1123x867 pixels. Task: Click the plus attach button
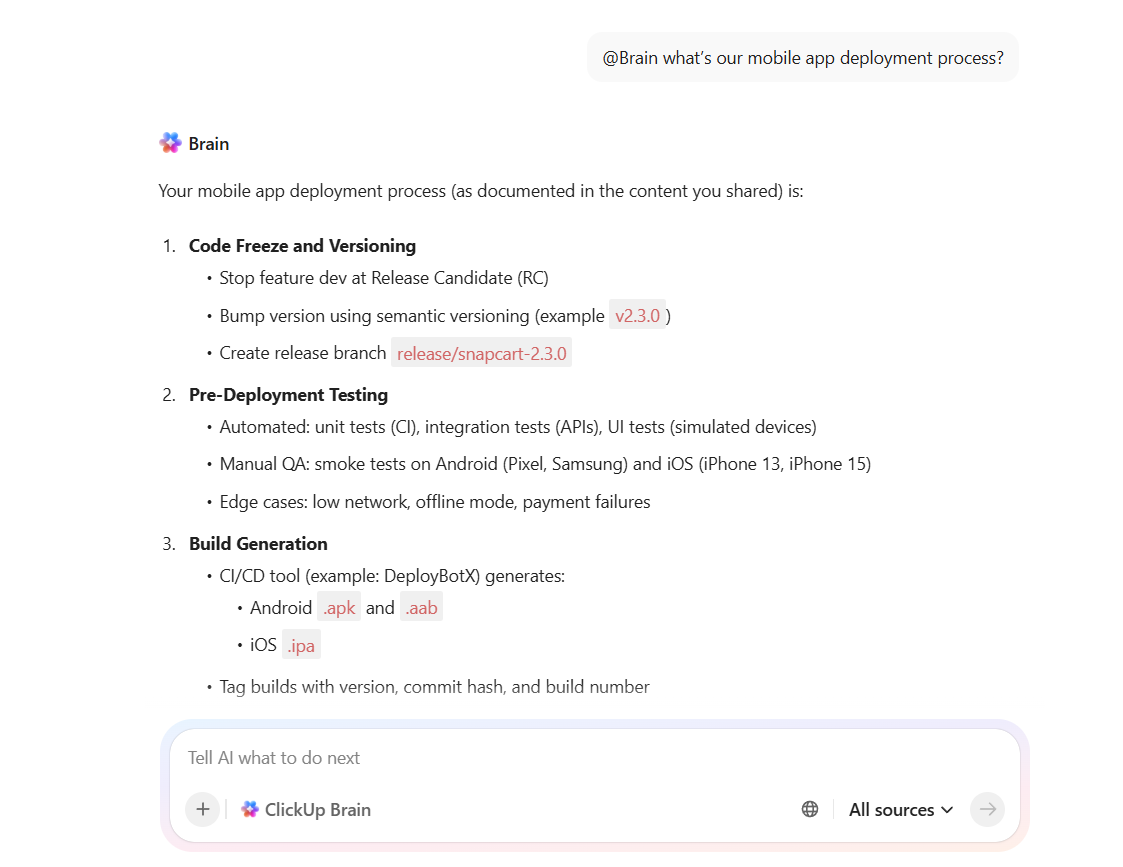click(x=202, y=809)
